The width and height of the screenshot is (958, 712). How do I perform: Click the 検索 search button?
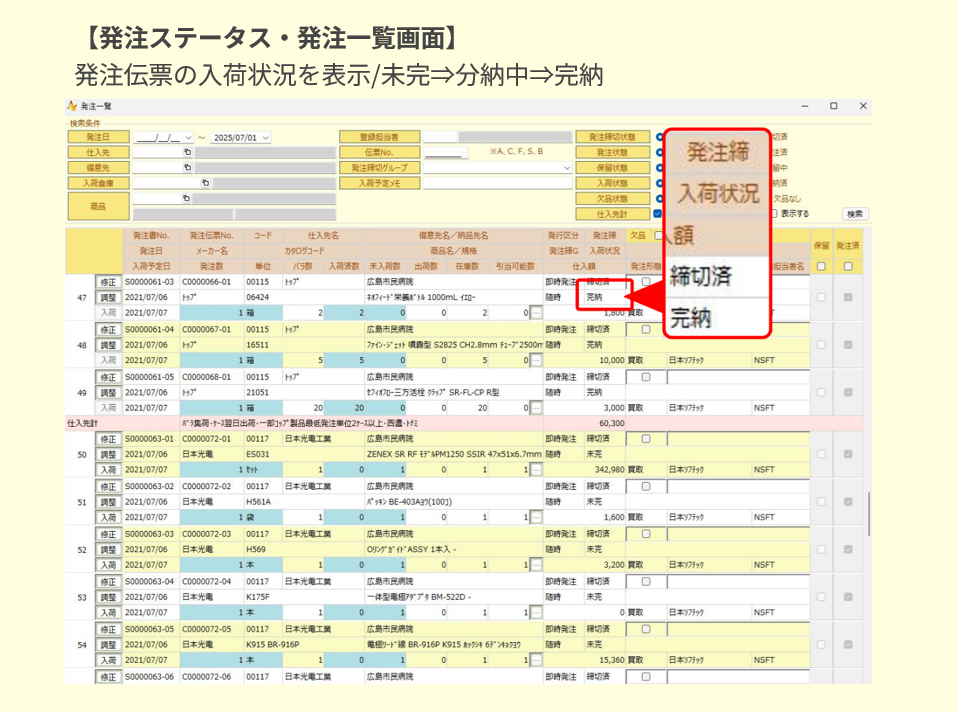point(856,214)
